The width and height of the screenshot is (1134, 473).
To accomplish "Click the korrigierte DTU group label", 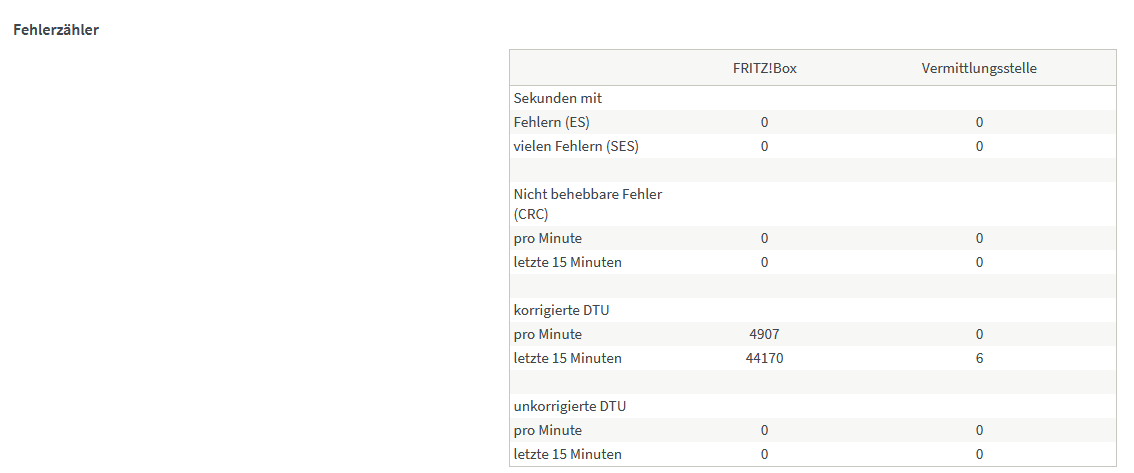I will (x=561, y=310).
